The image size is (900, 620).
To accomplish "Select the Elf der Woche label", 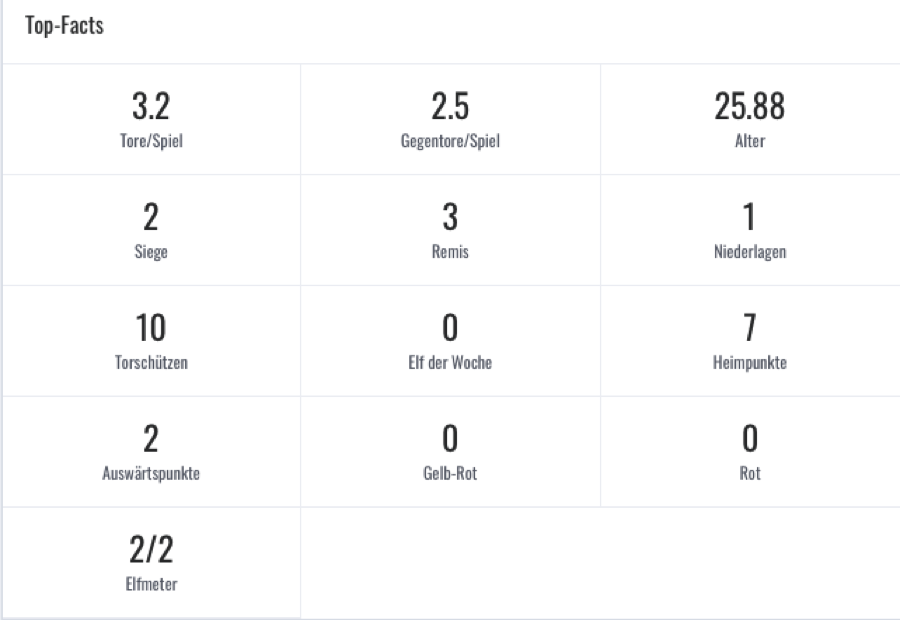I will [x=450, y=363].
